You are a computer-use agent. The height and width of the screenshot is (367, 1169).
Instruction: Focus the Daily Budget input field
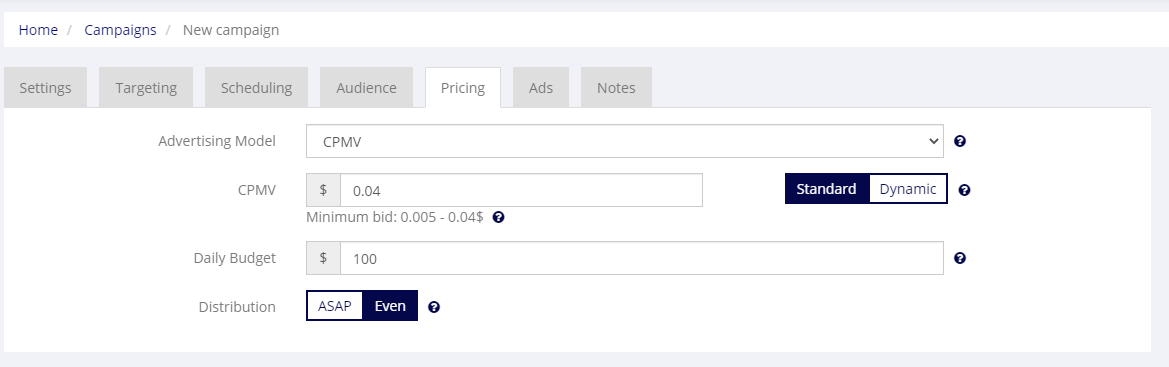642,258
